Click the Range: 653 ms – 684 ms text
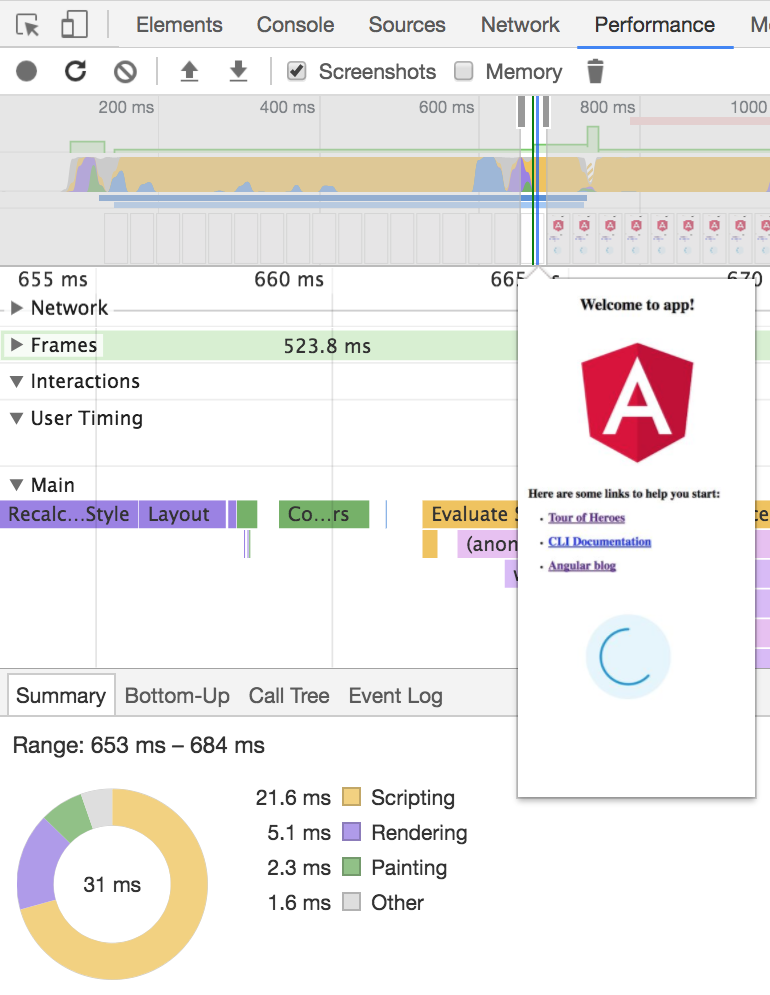The image size is (770, 995). 138,745
